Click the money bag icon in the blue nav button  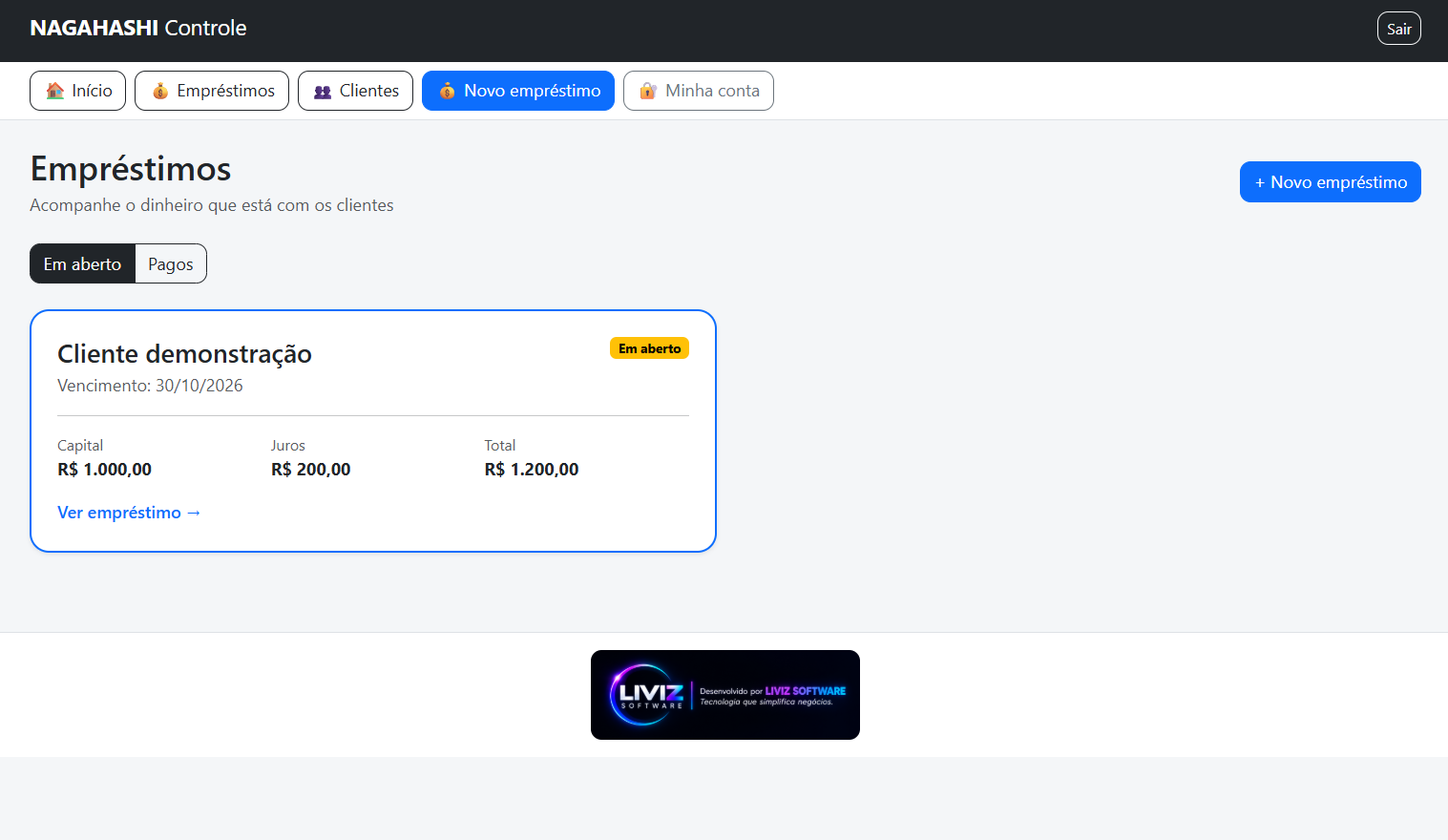[x=447, y=91]
